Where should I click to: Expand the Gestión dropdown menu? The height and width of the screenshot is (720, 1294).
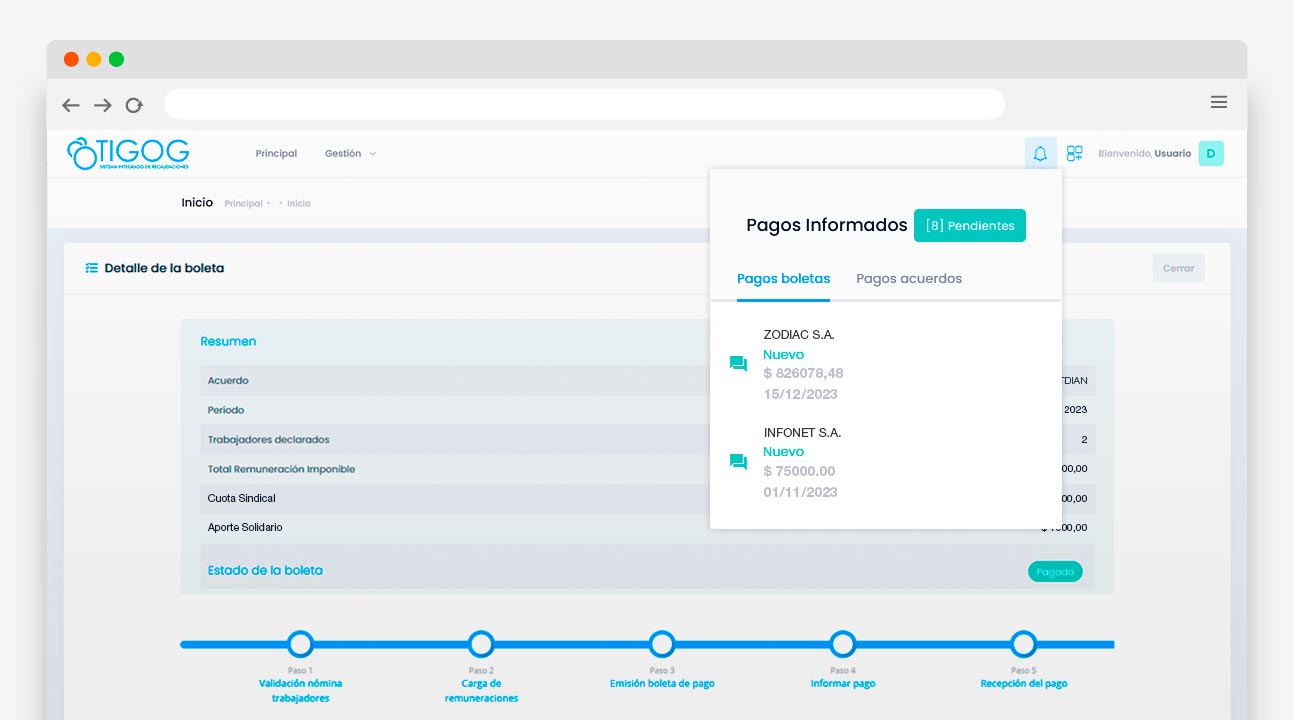click(350, 154)
